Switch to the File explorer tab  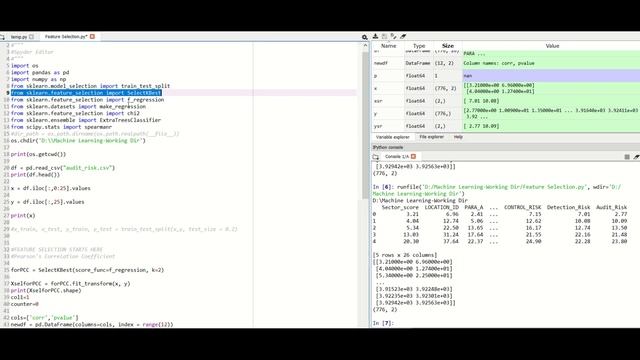[x=431, y=137]
